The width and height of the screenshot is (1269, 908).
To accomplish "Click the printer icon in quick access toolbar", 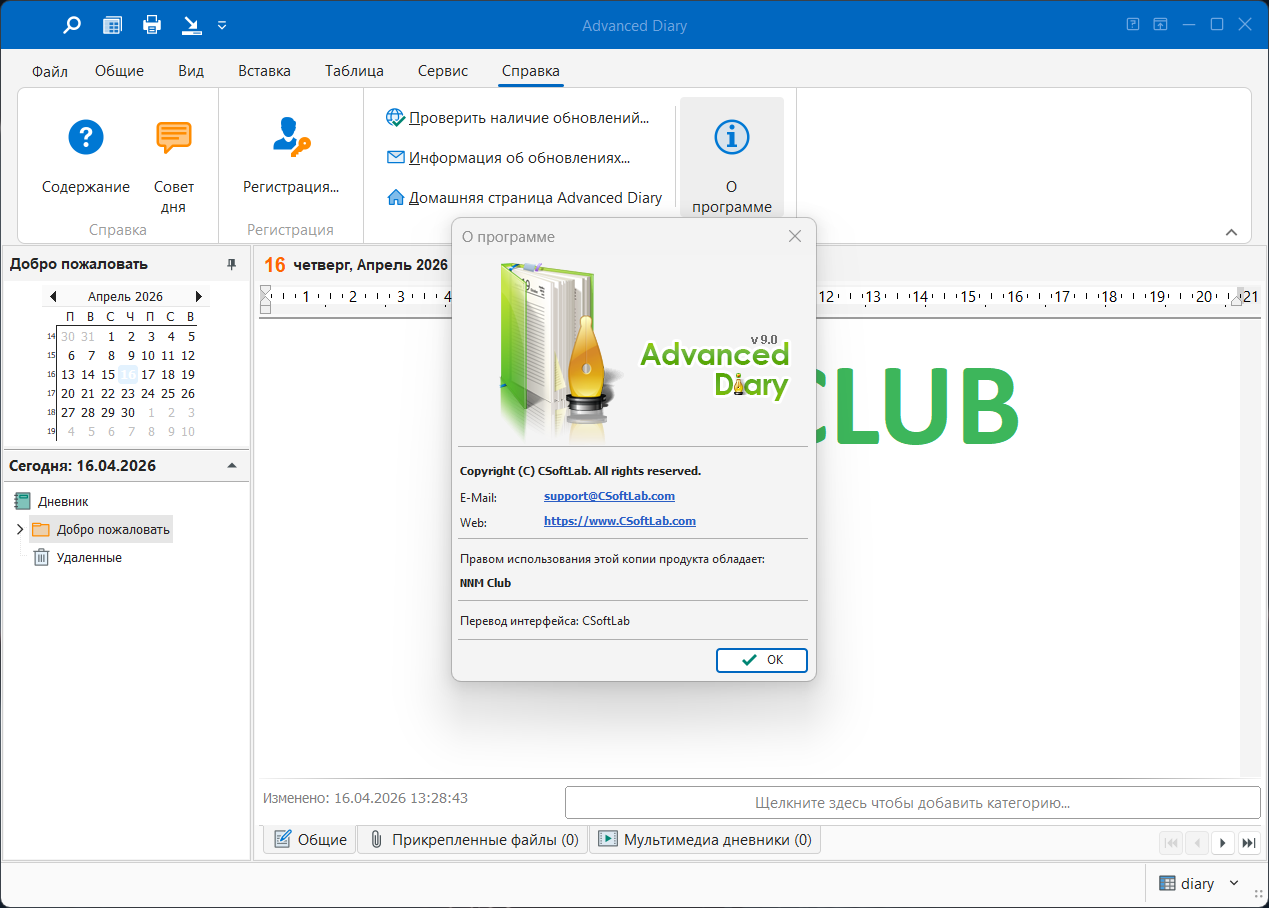I will click(152, 25).
